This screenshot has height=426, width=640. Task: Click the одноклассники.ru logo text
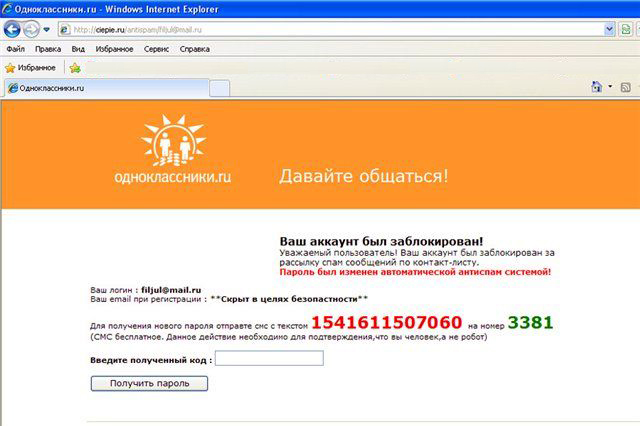pos(173,177)
